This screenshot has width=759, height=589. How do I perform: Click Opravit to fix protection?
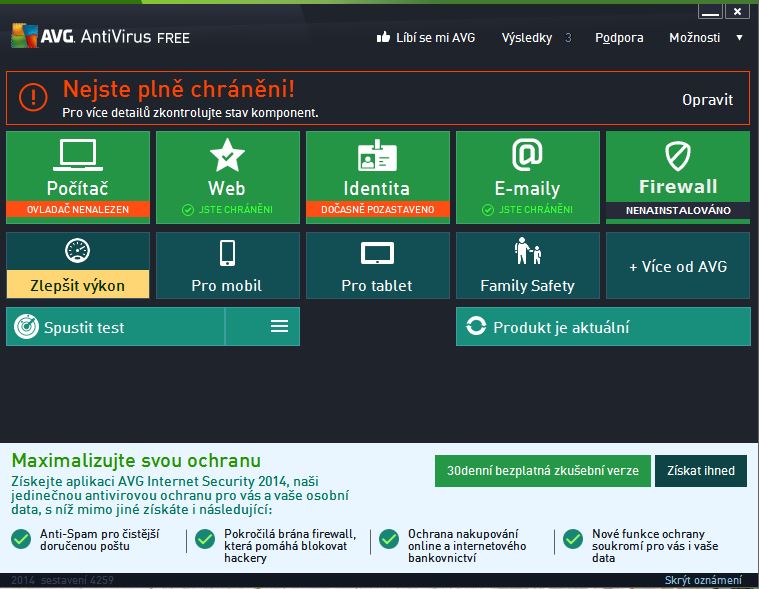click(707, 100)
